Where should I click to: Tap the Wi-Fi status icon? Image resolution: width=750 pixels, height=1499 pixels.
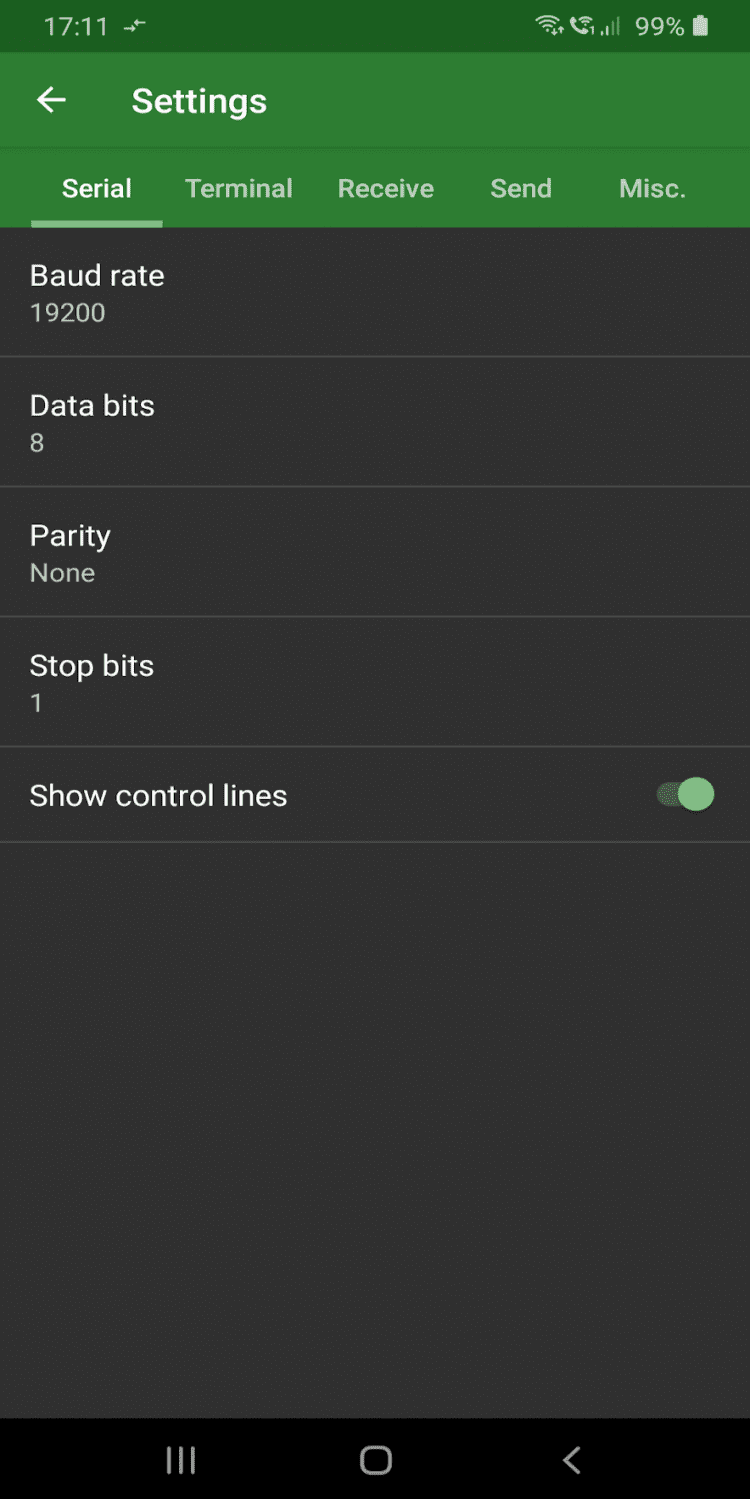(x=549, y=26)
